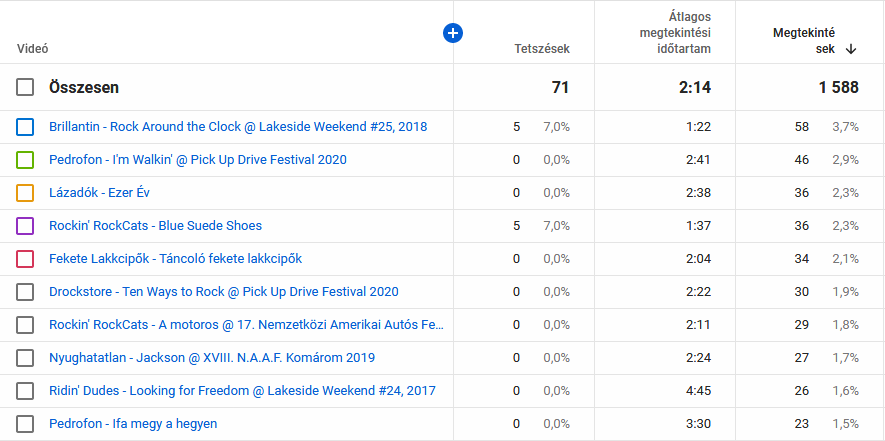Sort by Átlagos megtekintési időtartam header
The image size is (885, 441).
pyautogui.click(x=675, y=32)
